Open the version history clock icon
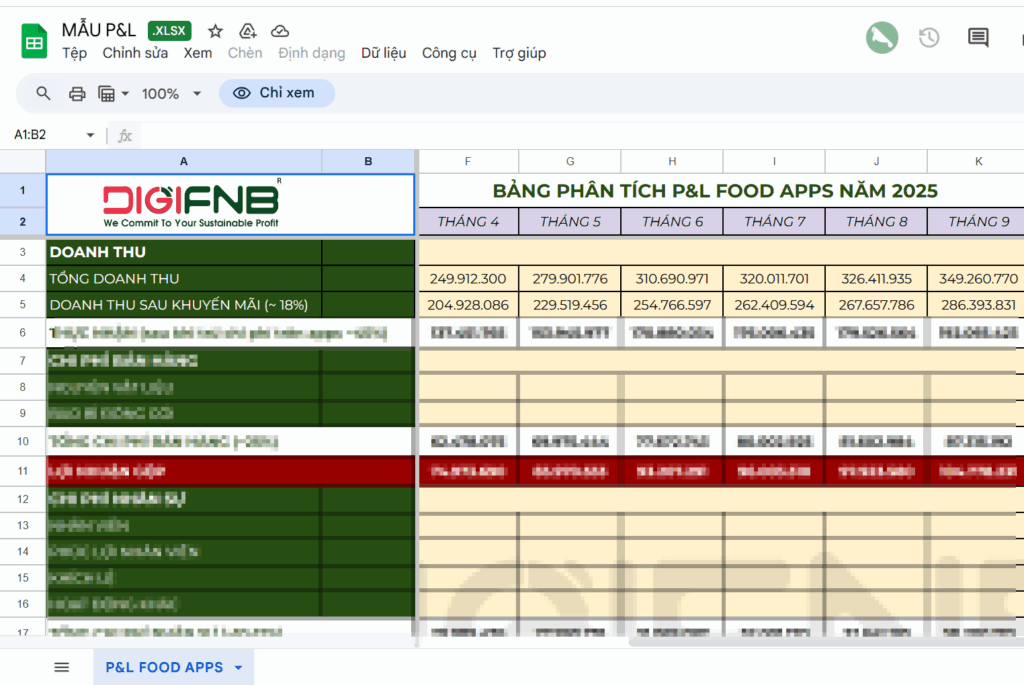 [x=929, y=38]
